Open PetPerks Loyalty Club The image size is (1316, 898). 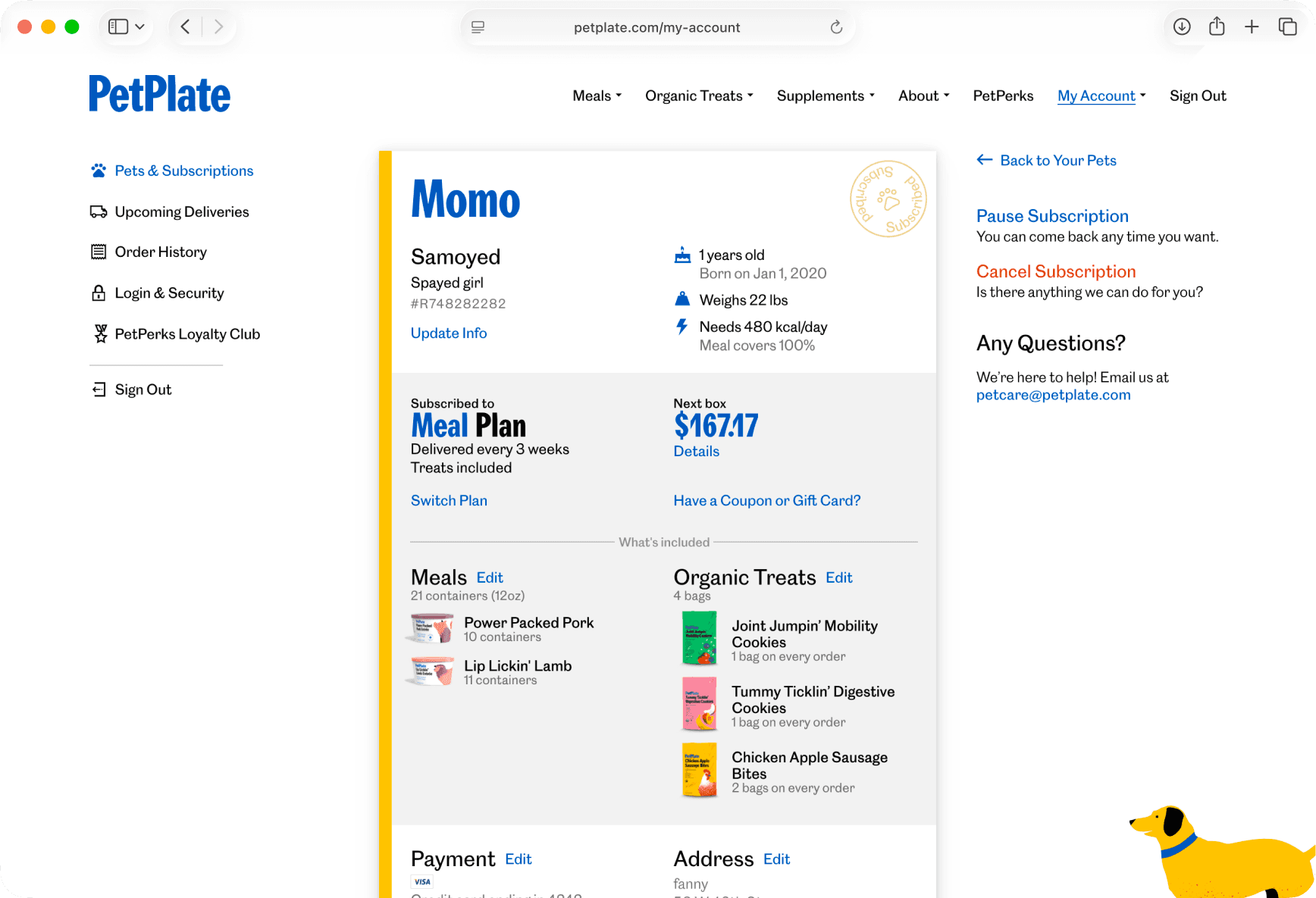pyautogui.click(x=187, y=333)
